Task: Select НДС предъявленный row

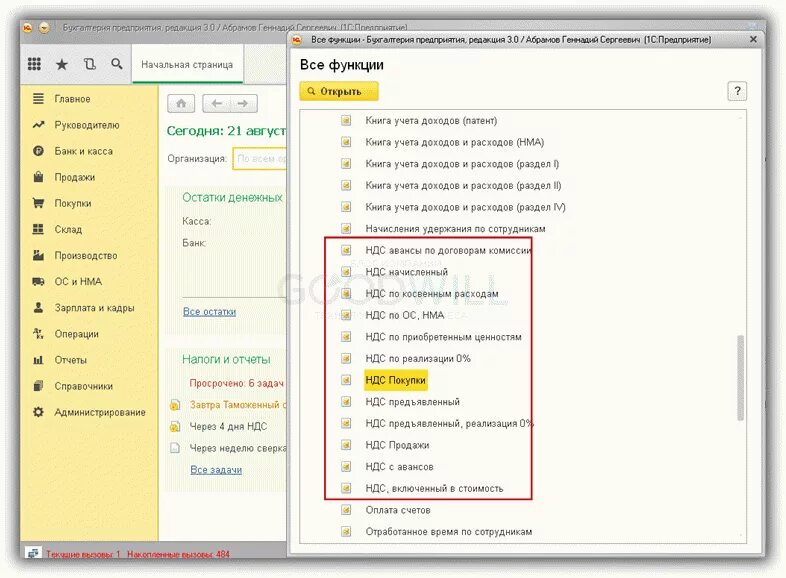Action: click(413, 402)
